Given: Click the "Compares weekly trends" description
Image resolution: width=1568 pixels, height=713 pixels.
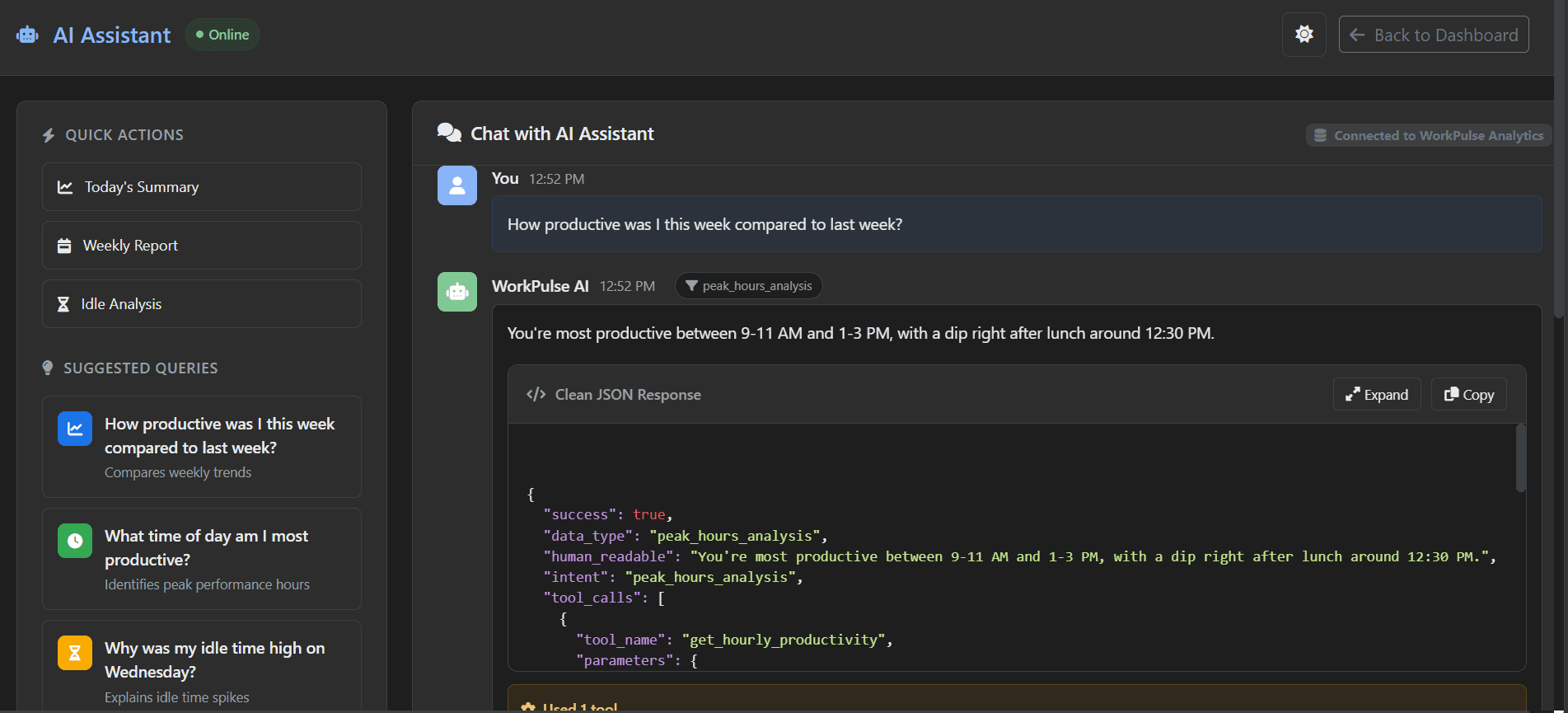Looking at the screenshot, I should [x=178, y=472].
